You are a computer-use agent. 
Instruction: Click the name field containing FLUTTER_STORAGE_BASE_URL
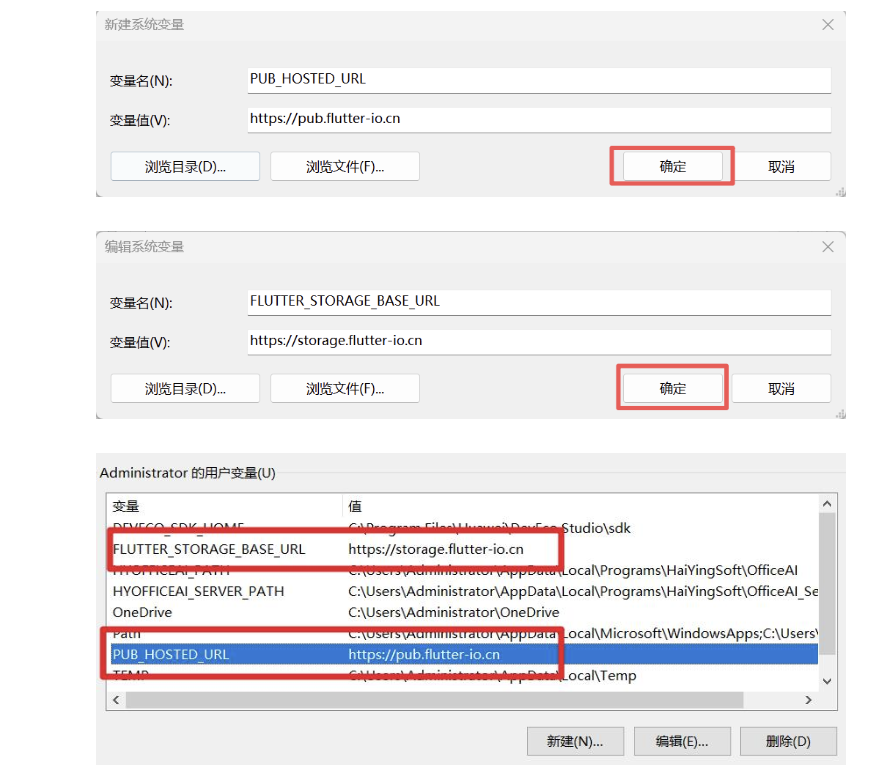coord(539,302)
